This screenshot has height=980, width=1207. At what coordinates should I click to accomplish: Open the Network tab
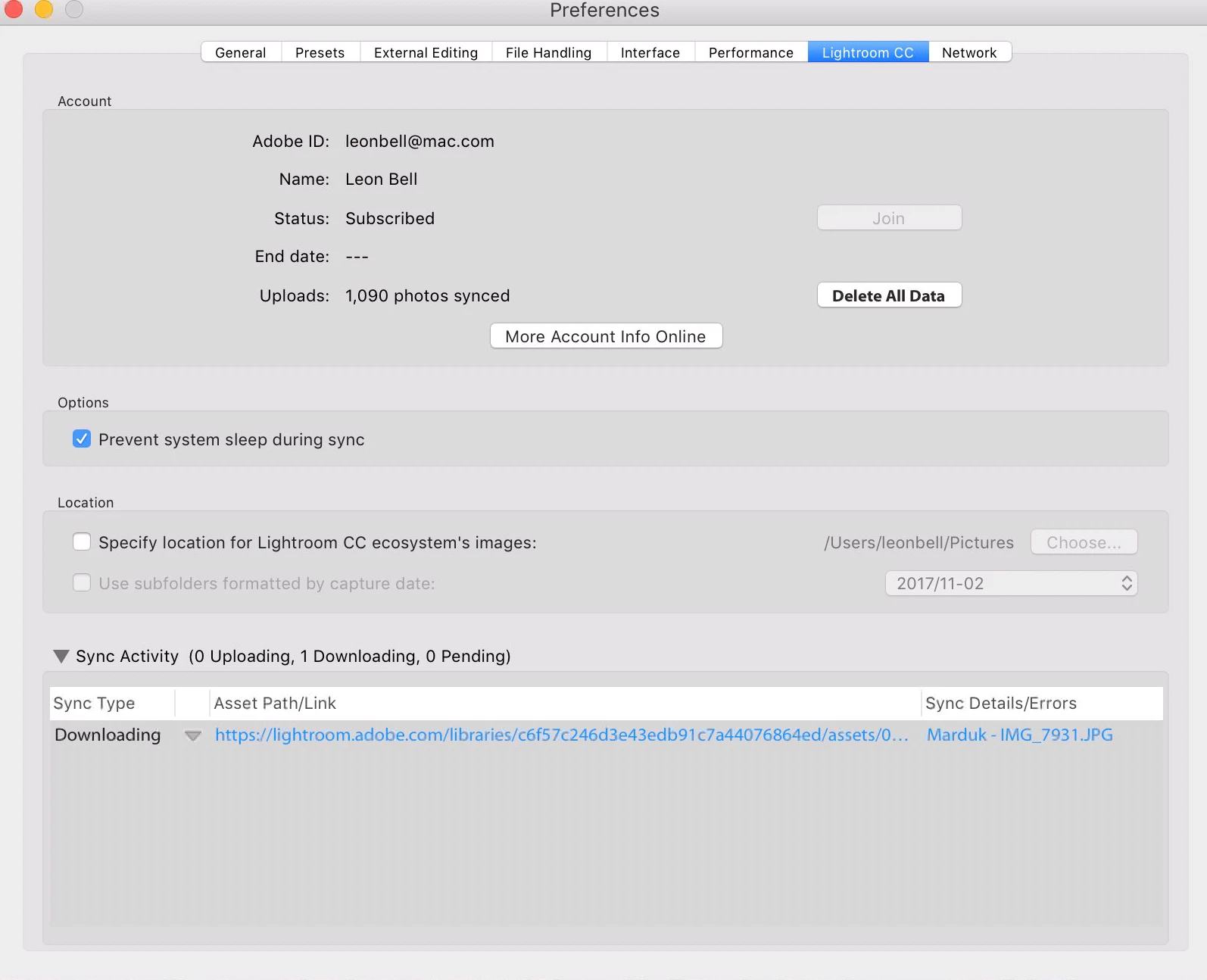tap(969, 52)
